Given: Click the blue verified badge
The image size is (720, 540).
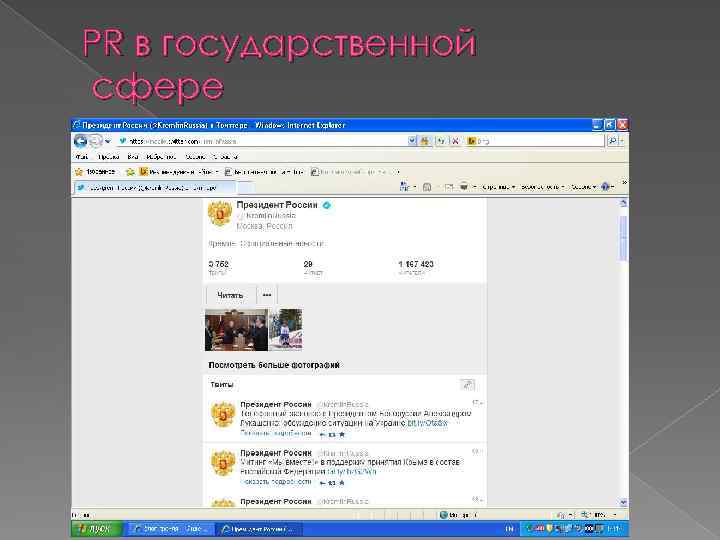Looking at the screenshot, I should pos(326,205).
